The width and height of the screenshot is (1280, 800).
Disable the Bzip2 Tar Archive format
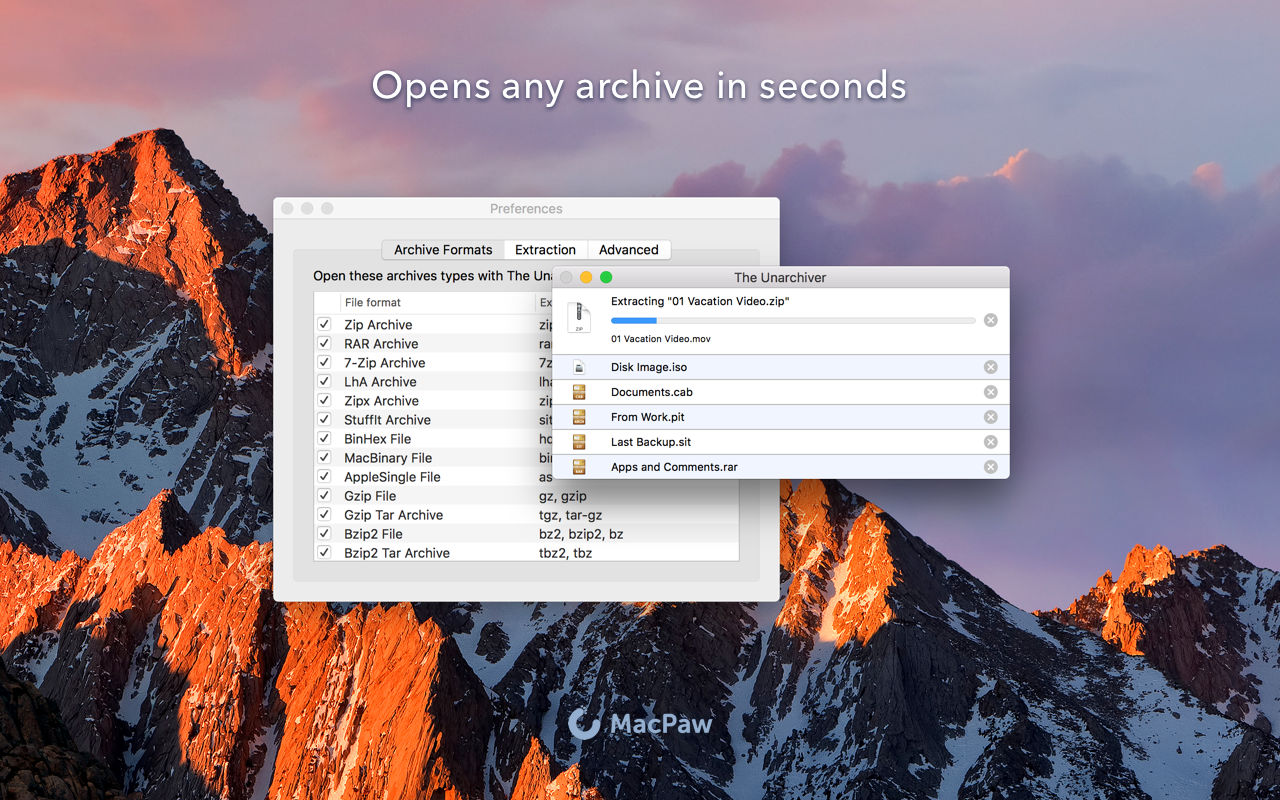(324, 552)
